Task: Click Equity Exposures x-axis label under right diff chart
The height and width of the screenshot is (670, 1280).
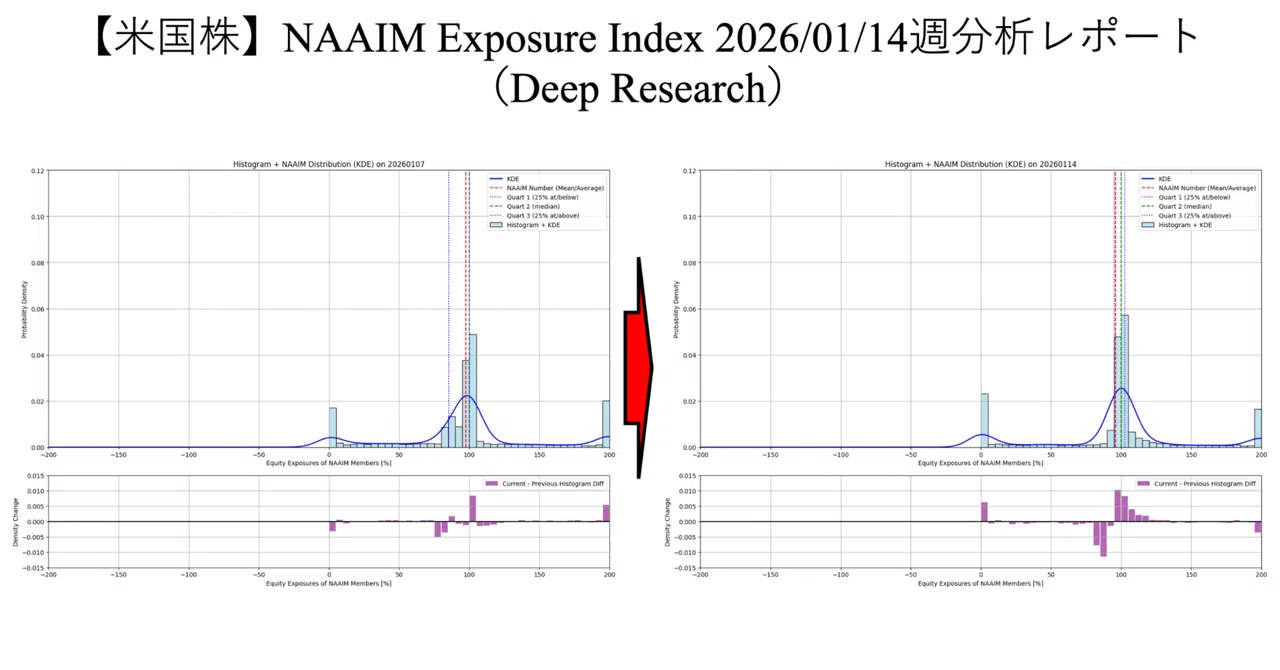Action: tap(980, 583)
